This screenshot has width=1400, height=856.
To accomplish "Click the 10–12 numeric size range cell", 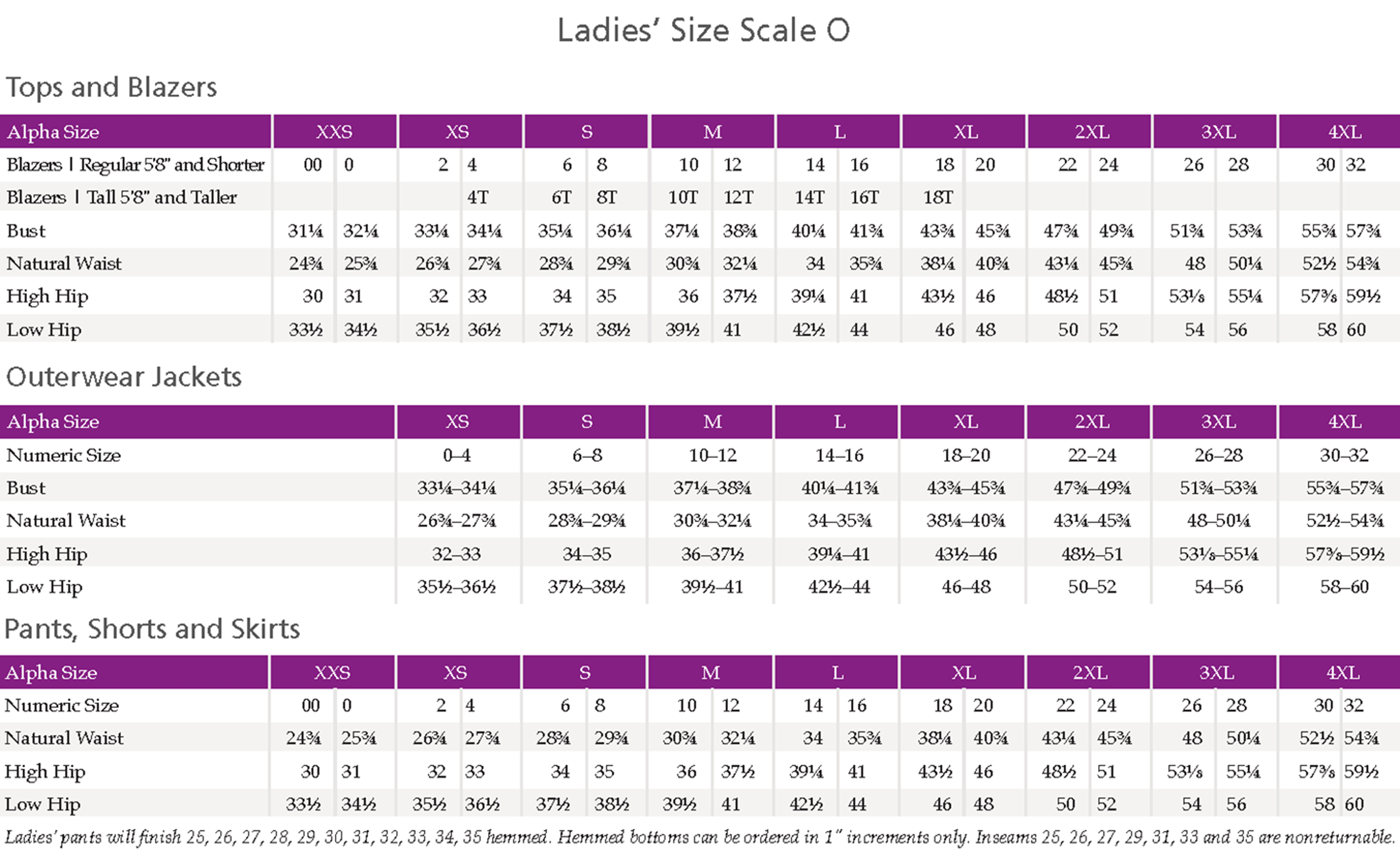I will click(712, 455).
